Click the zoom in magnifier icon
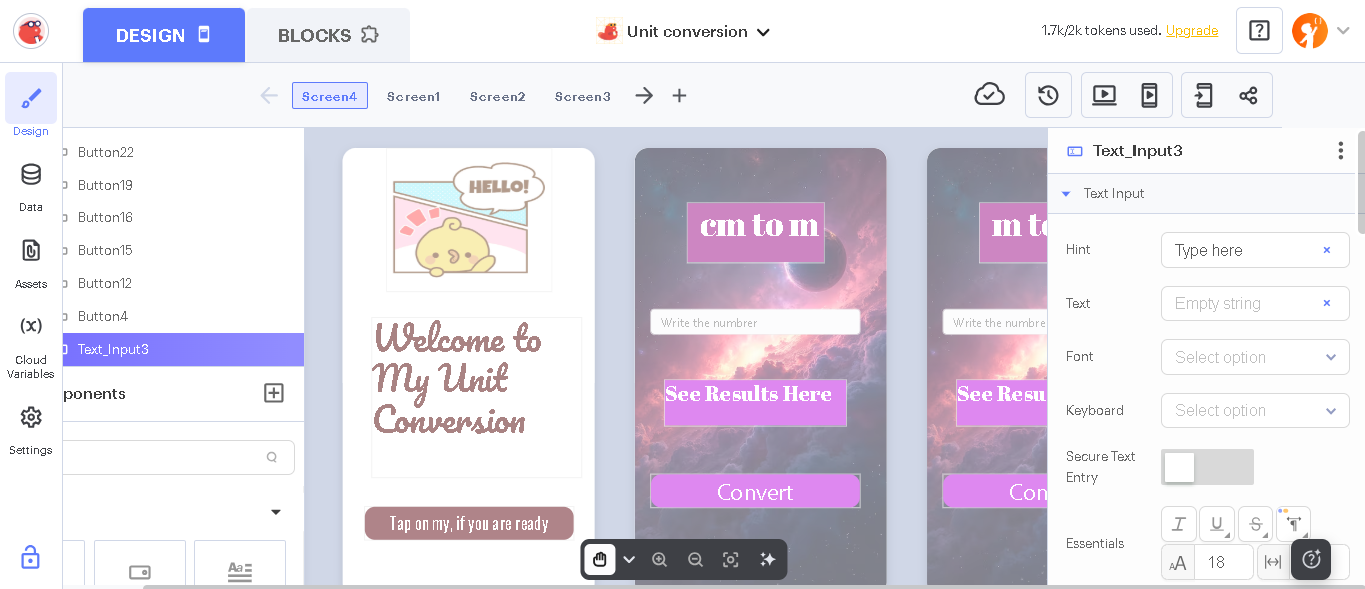Screen dimensions: 1365x589 [659, 560]
